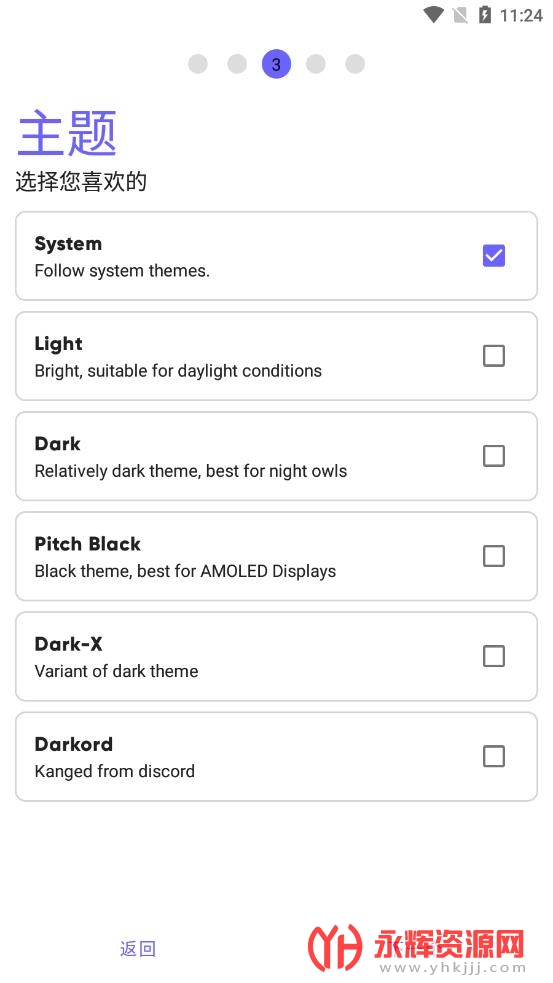Check the Pitch Black checkbox
The image size is (553, 983).
pyautogui.click(x=493, y=556)
